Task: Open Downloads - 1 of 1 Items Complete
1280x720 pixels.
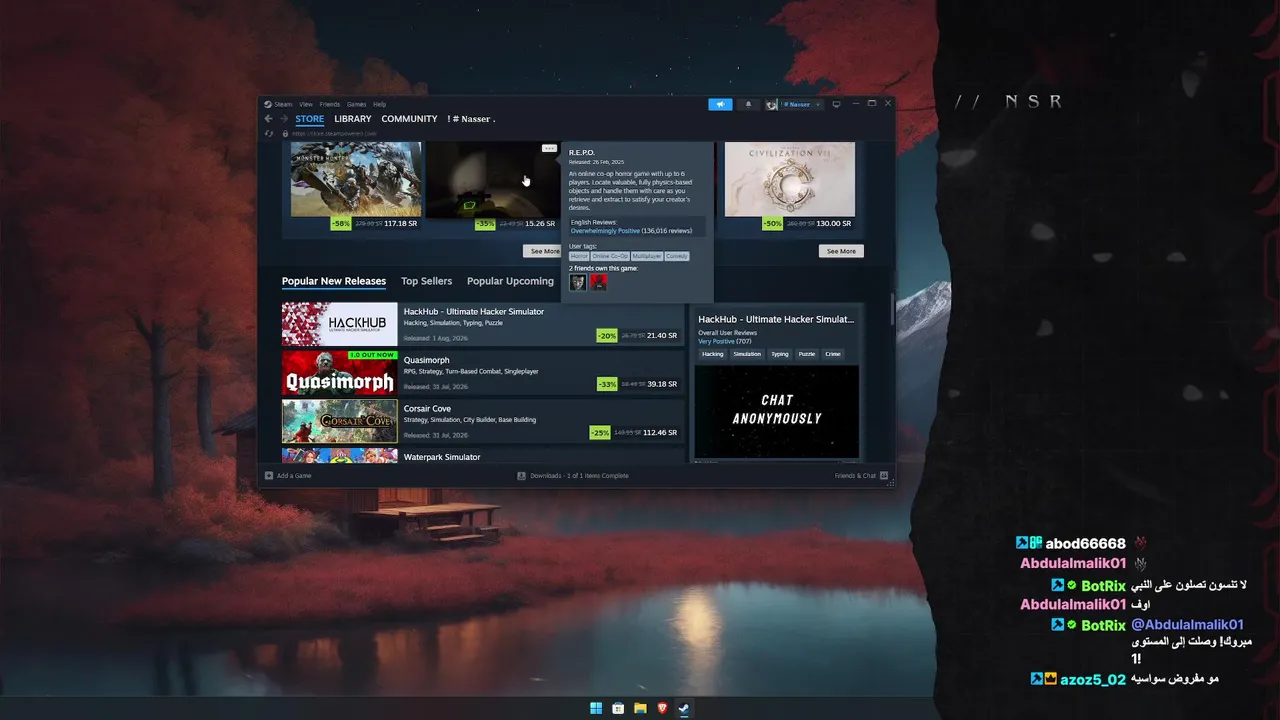Action: click(x=580, y=476)
